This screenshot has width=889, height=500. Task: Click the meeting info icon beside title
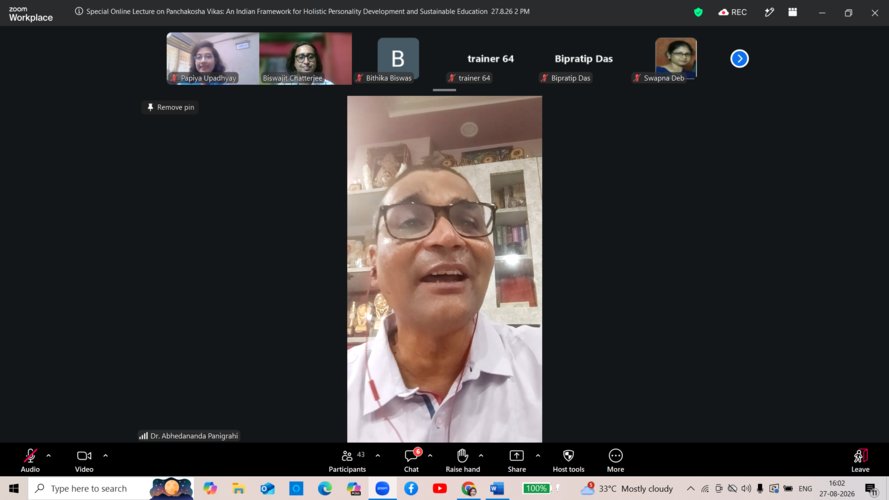(x=79, y=11)
